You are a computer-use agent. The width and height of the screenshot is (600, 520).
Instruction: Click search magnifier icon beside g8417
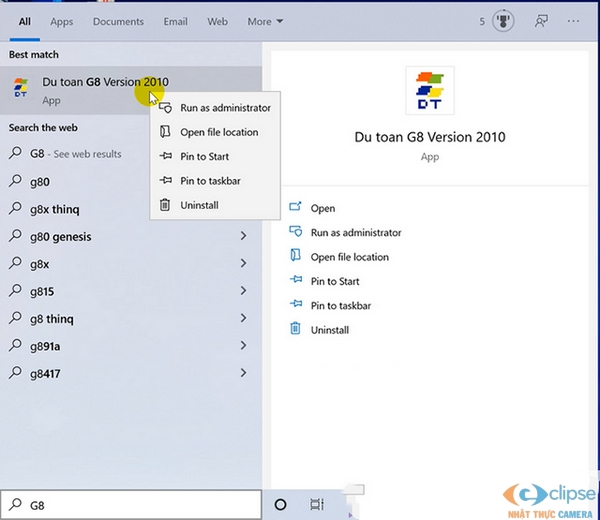pos(15,372)
